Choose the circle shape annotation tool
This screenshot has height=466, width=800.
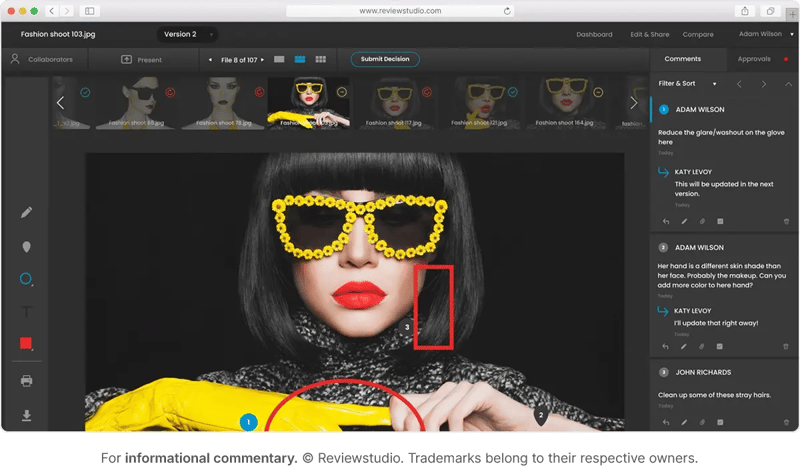(x=26, y=279)
